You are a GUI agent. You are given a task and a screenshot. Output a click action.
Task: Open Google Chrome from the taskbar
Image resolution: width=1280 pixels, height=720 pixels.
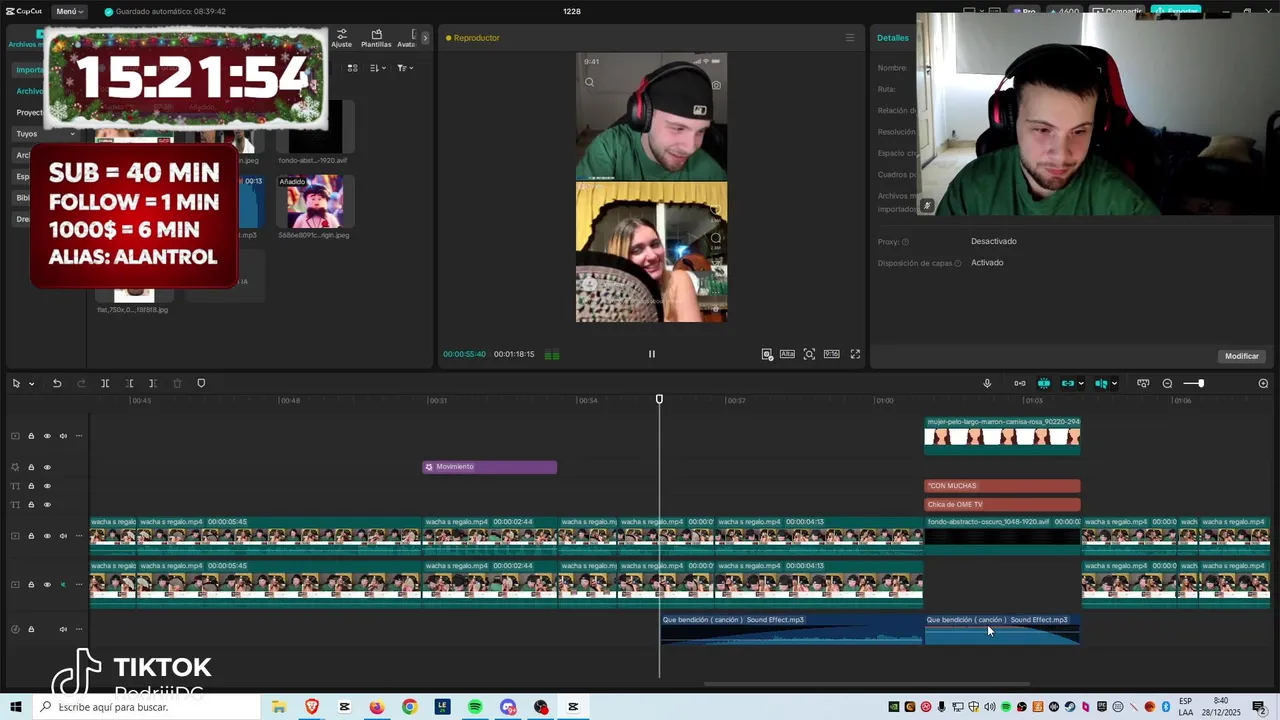(x=409, y=707)
